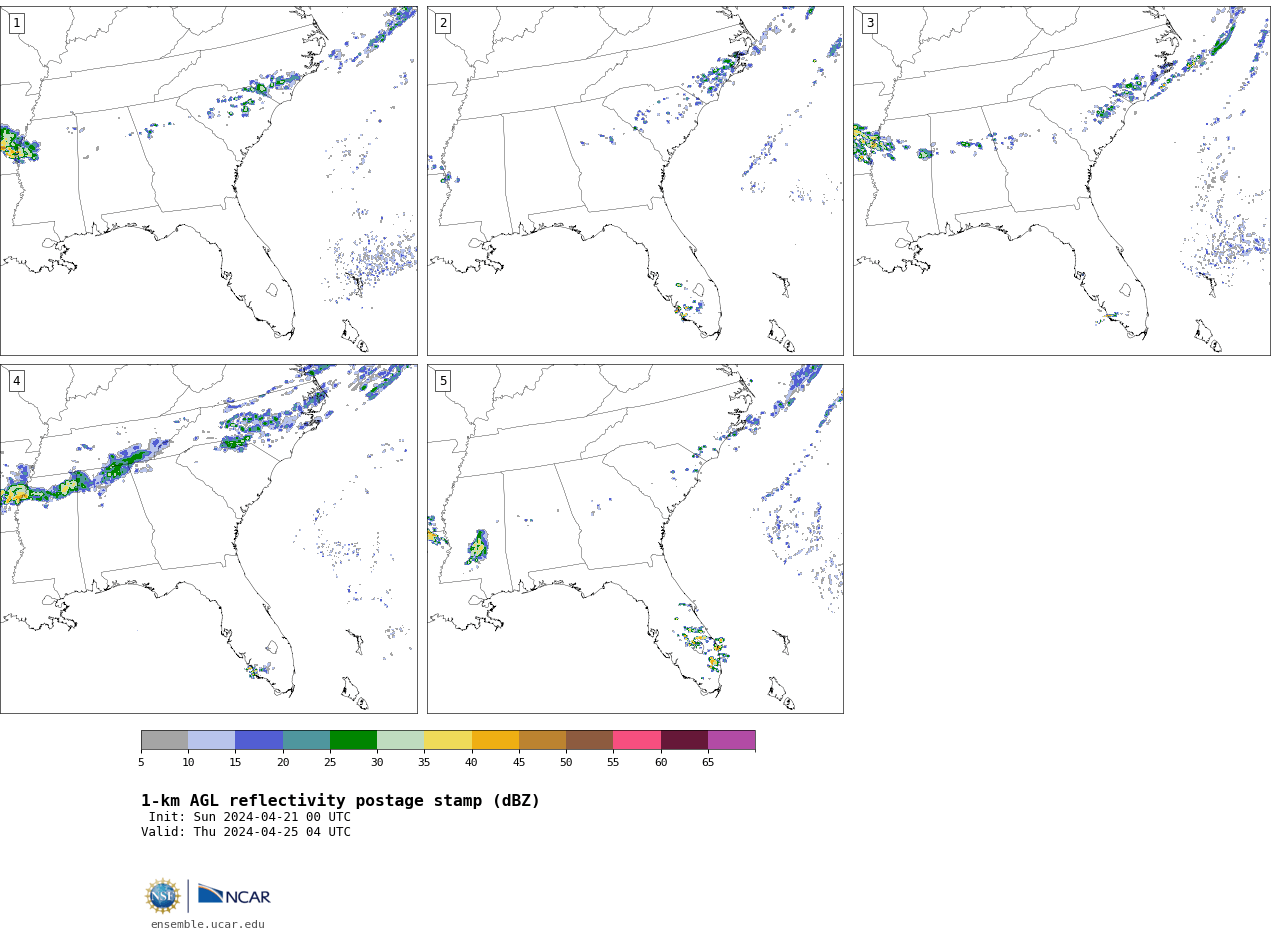Click the light blue 10-15 dBZ swatch
Screen dimensions: 1280x936
[x=211, y=740]
